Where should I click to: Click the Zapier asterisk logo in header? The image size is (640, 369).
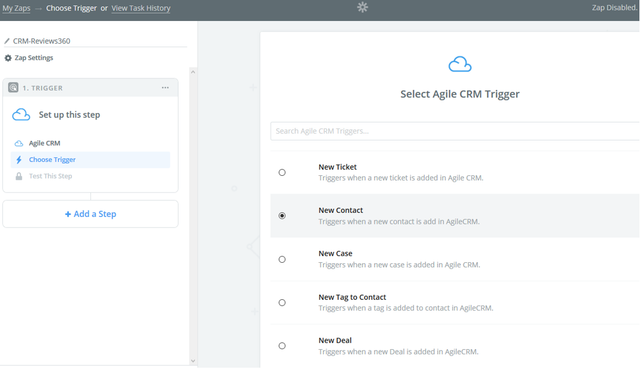[362, 7]
